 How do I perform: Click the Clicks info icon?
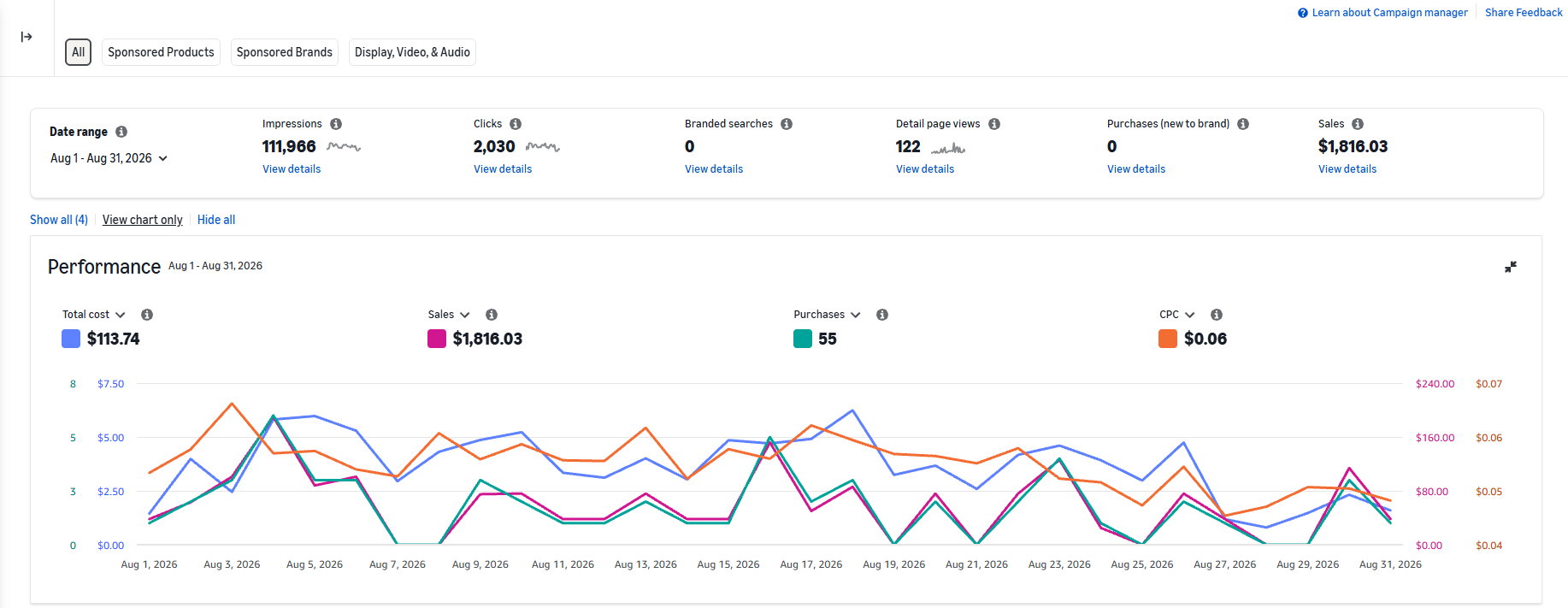coord(516,124)
